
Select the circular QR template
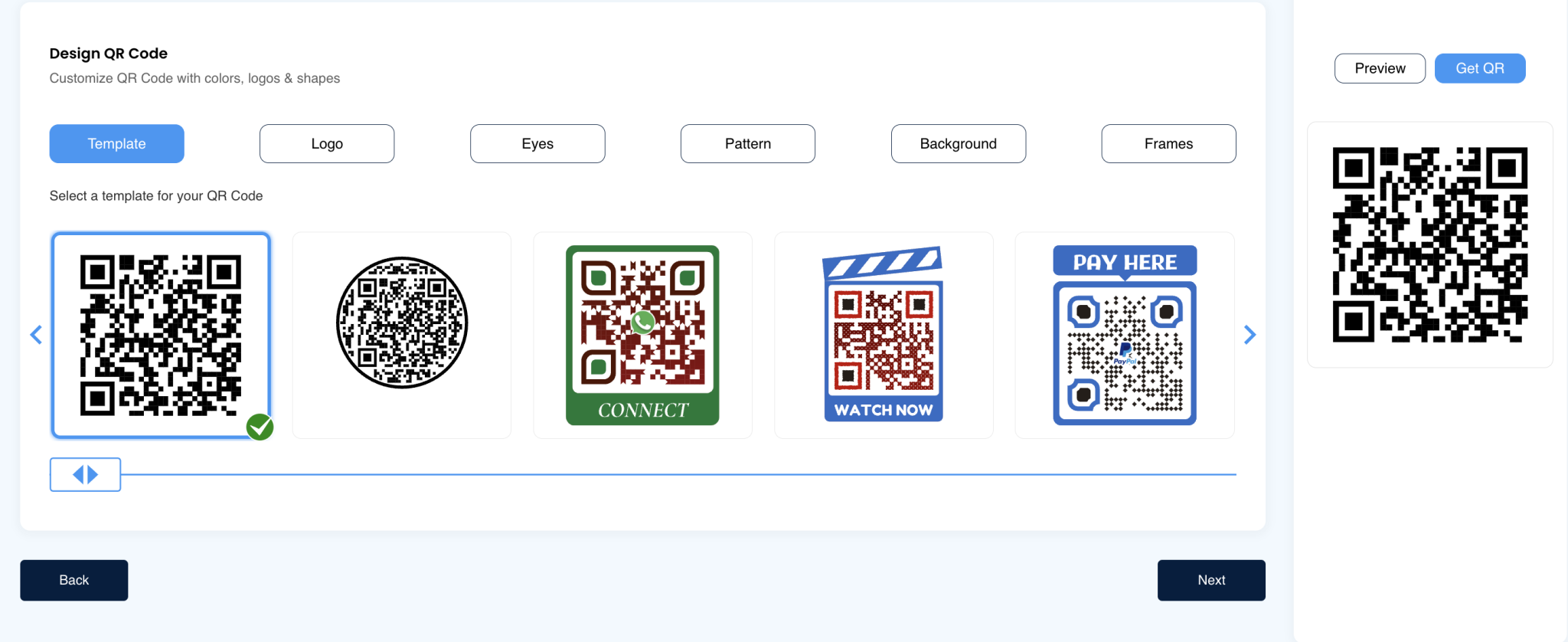402,336
